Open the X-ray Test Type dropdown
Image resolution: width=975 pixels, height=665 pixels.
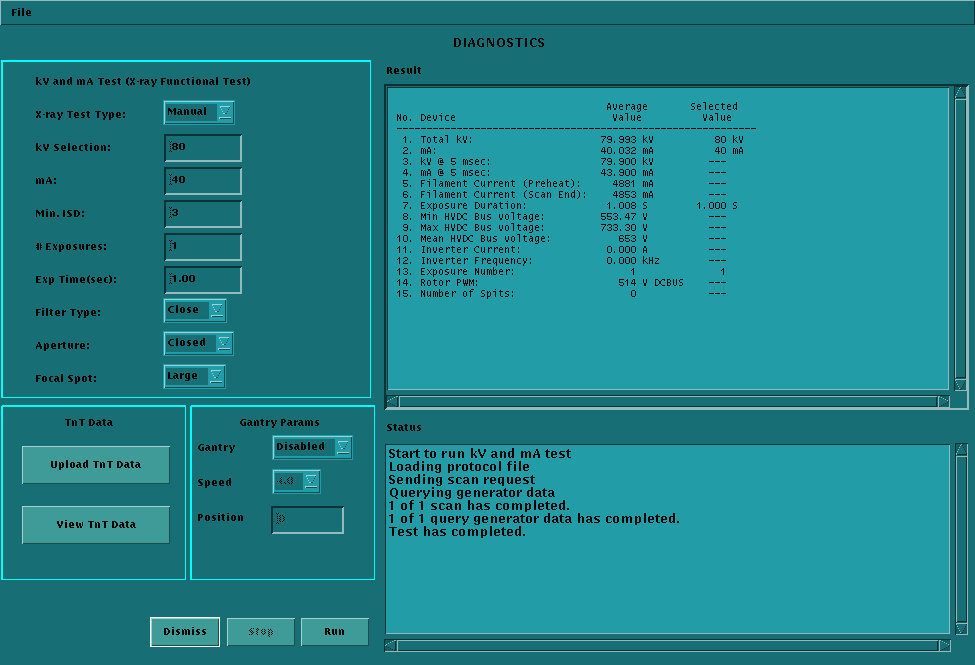tap(199, 112)
